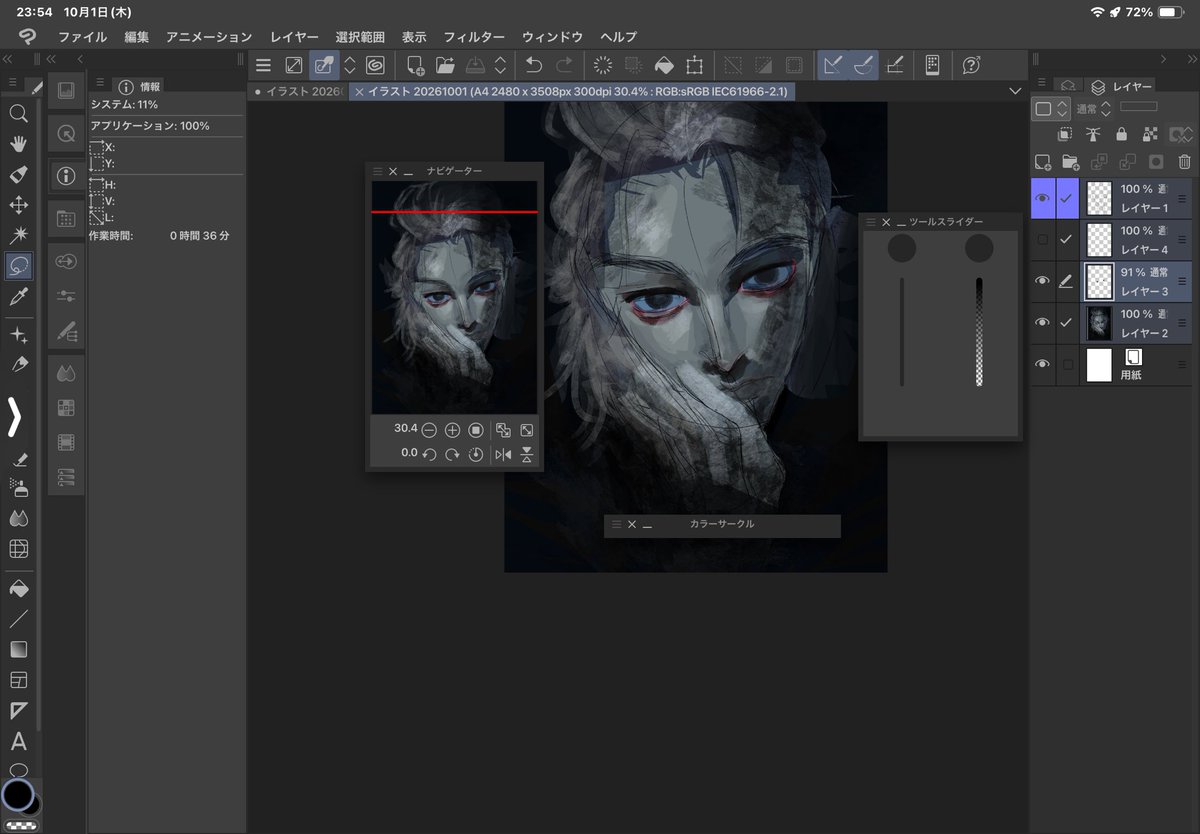
Task: Flip canvas horizontally in the navigator
Action: [x=503, y=454]
